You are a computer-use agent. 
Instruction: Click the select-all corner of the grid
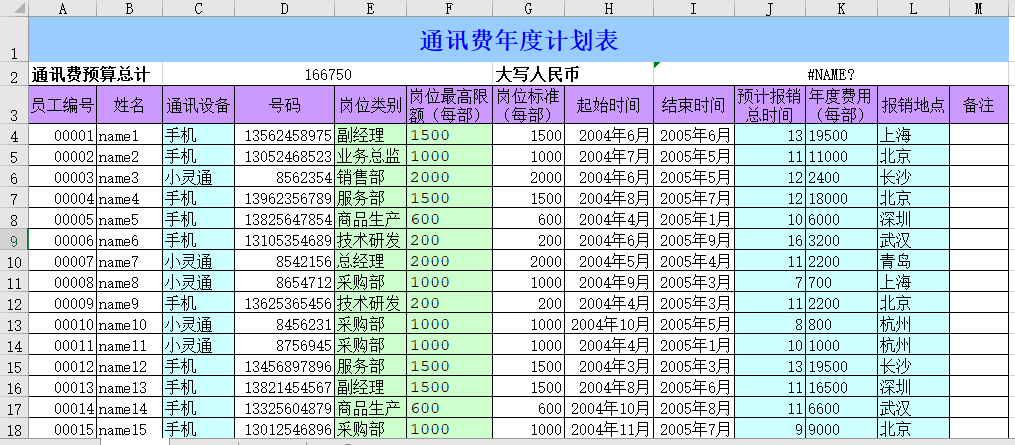[x=14, y=8]
